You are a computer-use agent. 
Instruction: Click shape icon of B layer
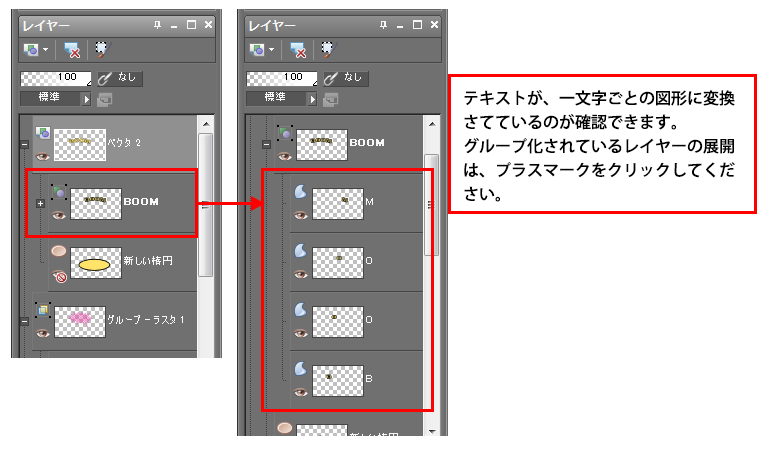(x=301, y=368)
